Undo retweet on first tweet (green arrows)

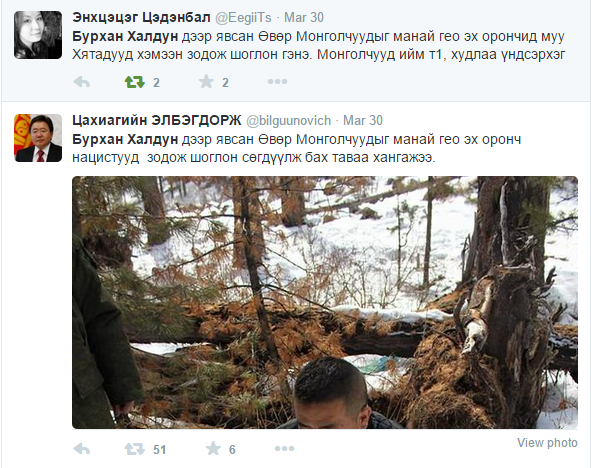tap(135, 82)
